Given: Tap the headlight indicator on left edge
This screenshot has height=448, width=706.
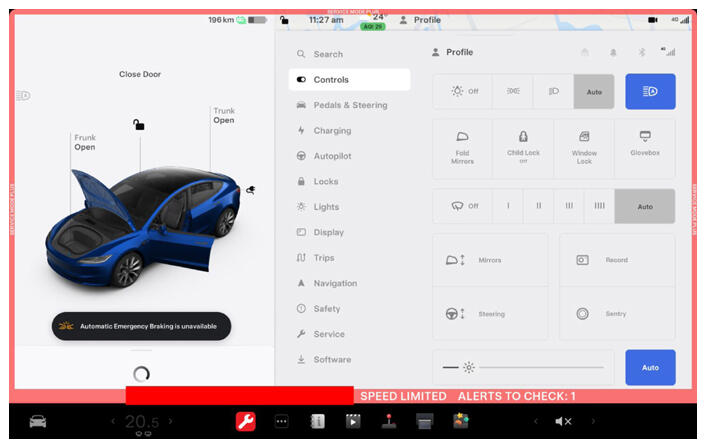Looking at the screenshot, I should point(23,95).
